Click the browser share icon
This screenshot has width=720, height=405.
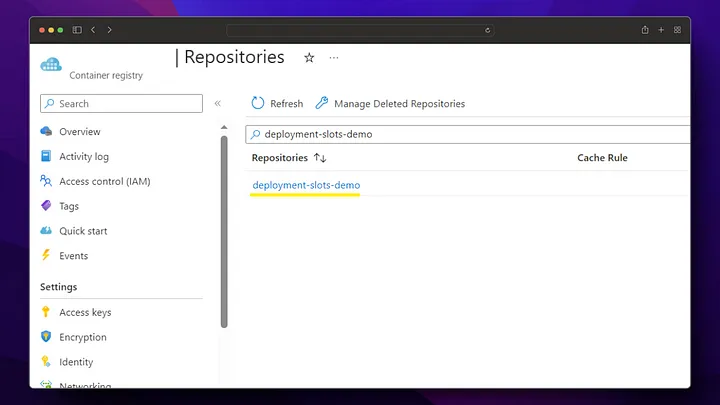point(645,30)
